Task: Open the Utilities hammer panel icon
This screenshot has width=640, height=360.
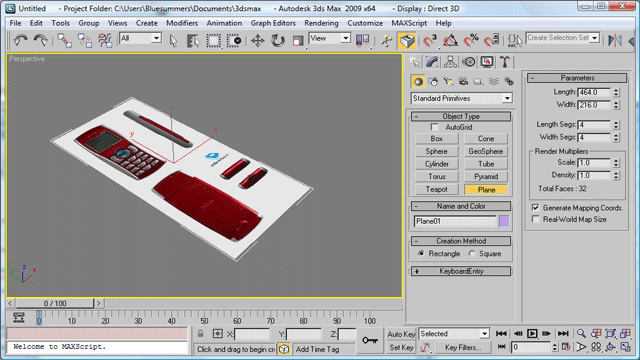Action: 505,62
